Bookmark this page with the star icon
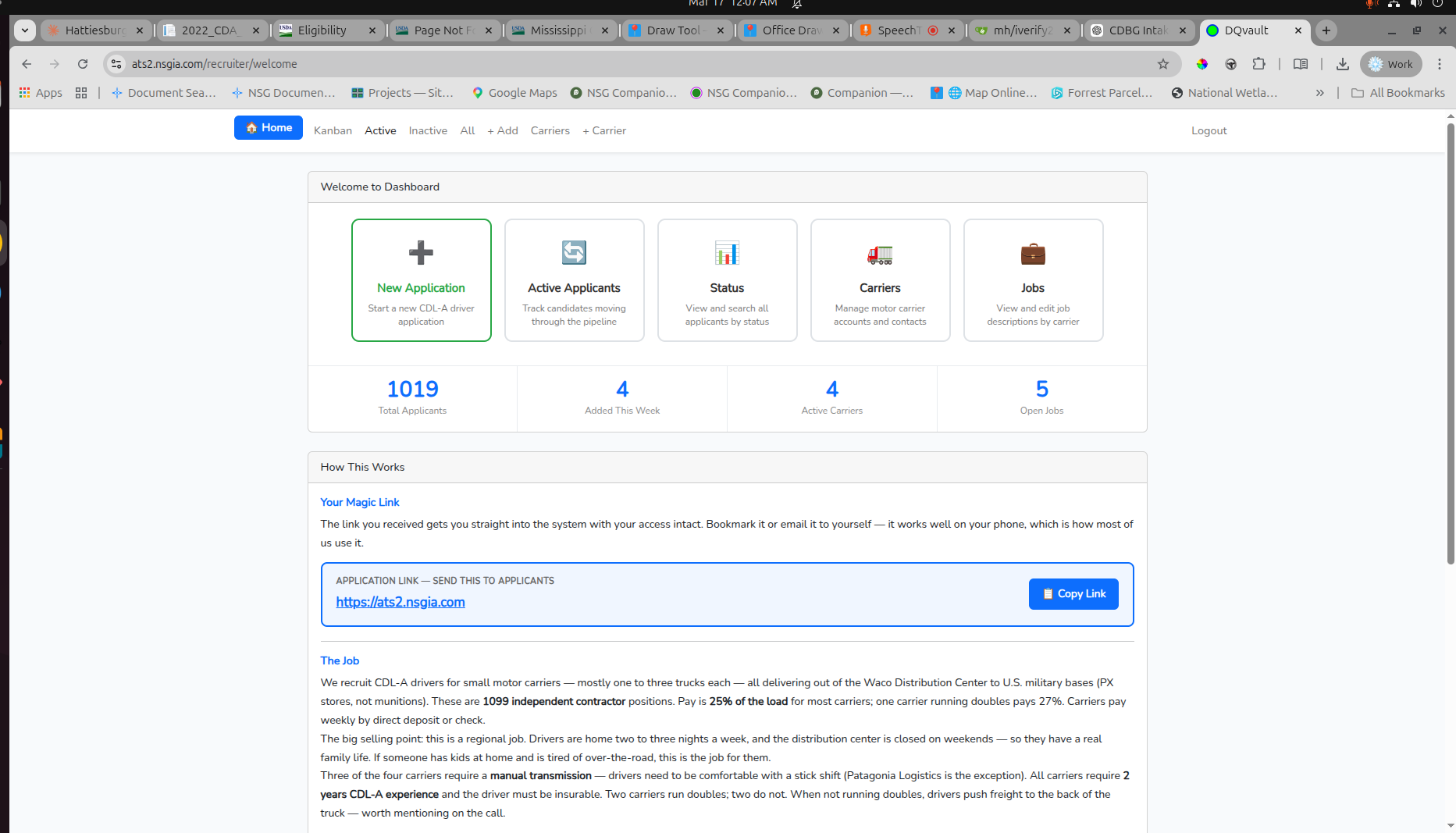The image size is (1456, 833). [1163, 64]
